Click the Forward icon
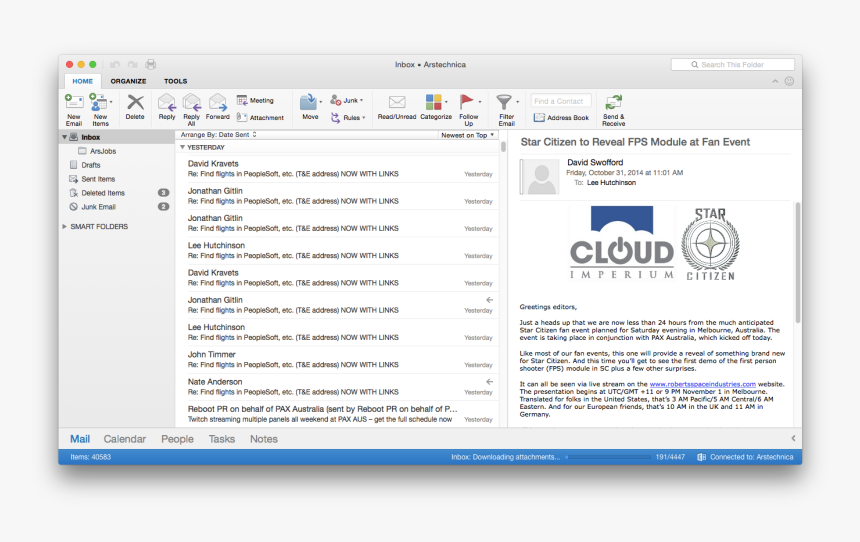 pyautogui.click(x=218, y=103)
